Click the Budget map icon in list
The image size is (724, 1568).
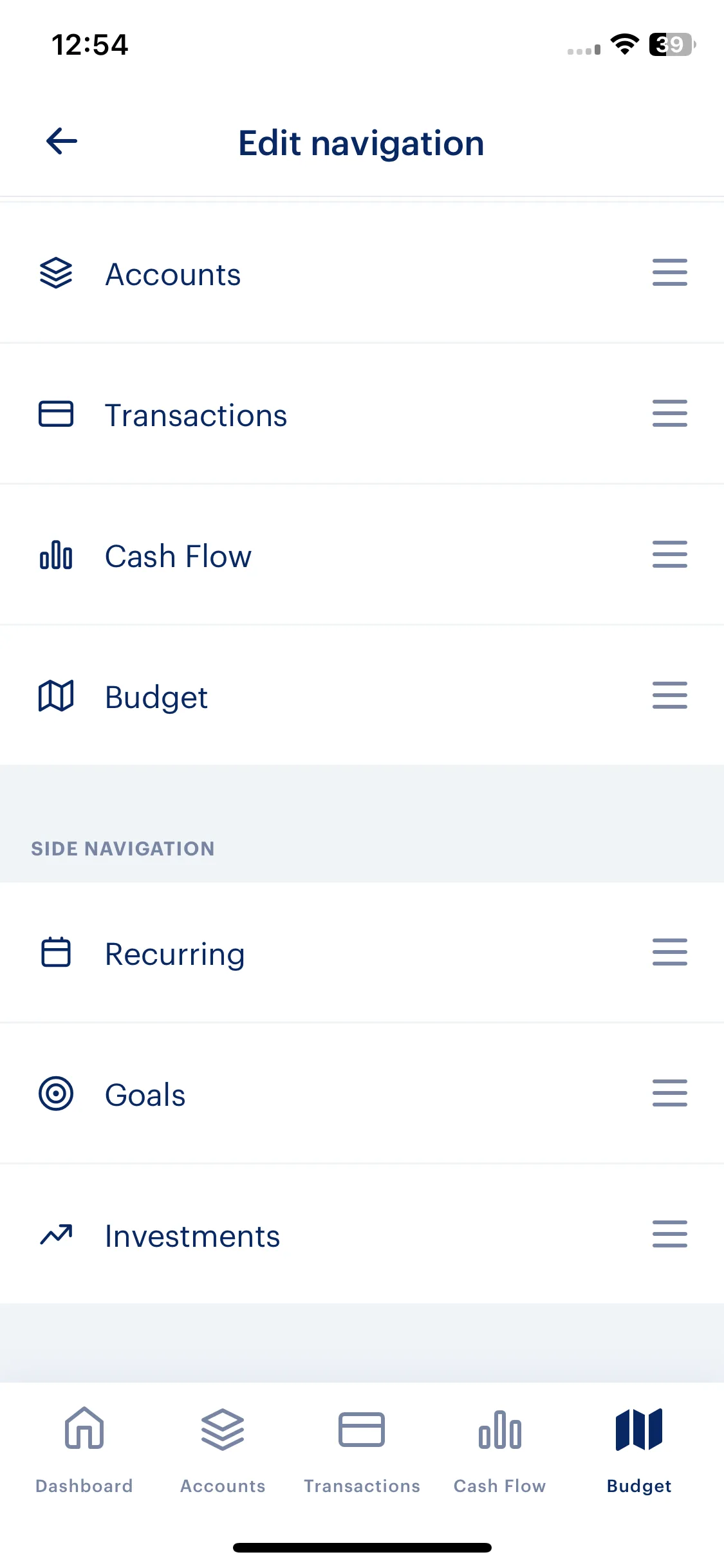point(56,696)
